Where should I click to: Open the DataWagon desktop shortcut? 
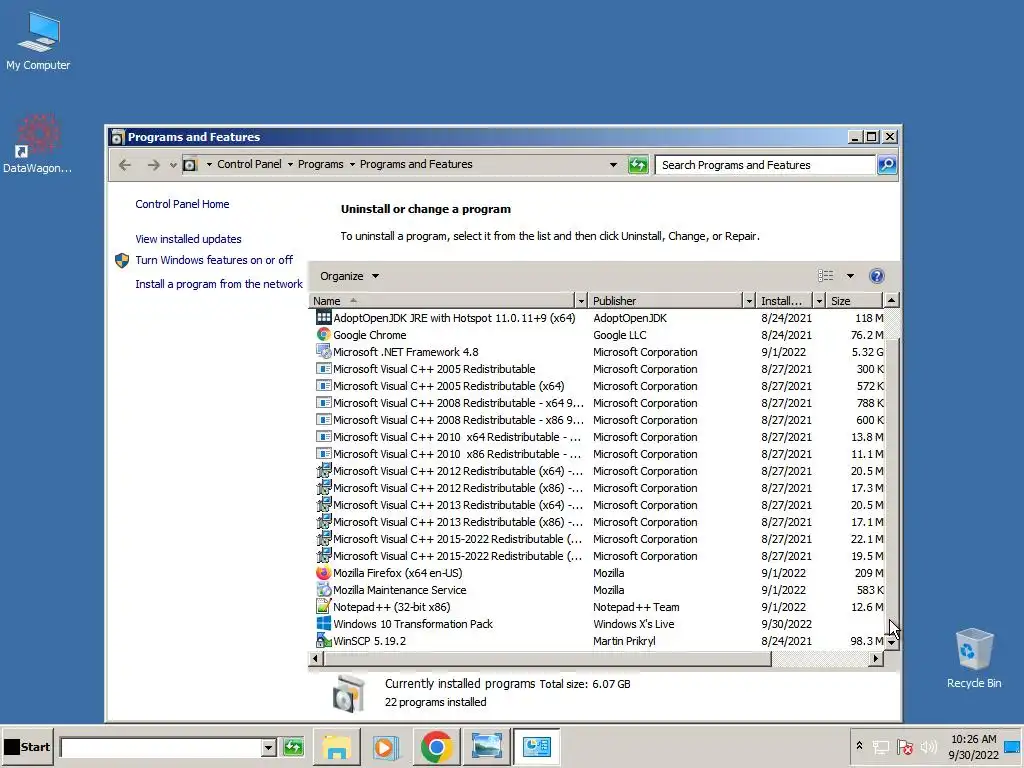(x=37, y=144)
